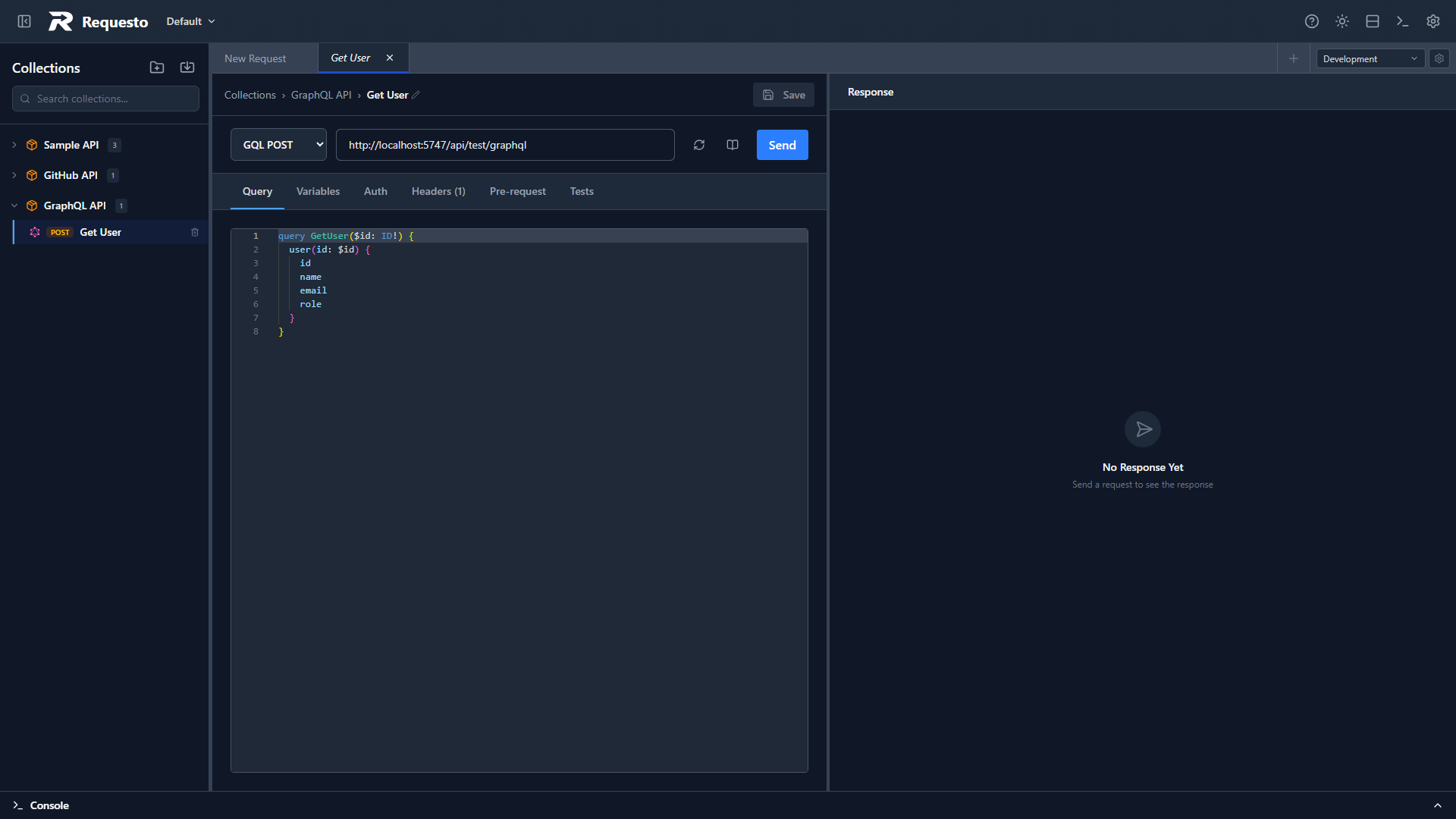Open the settings gear in header

[1433, 21]
